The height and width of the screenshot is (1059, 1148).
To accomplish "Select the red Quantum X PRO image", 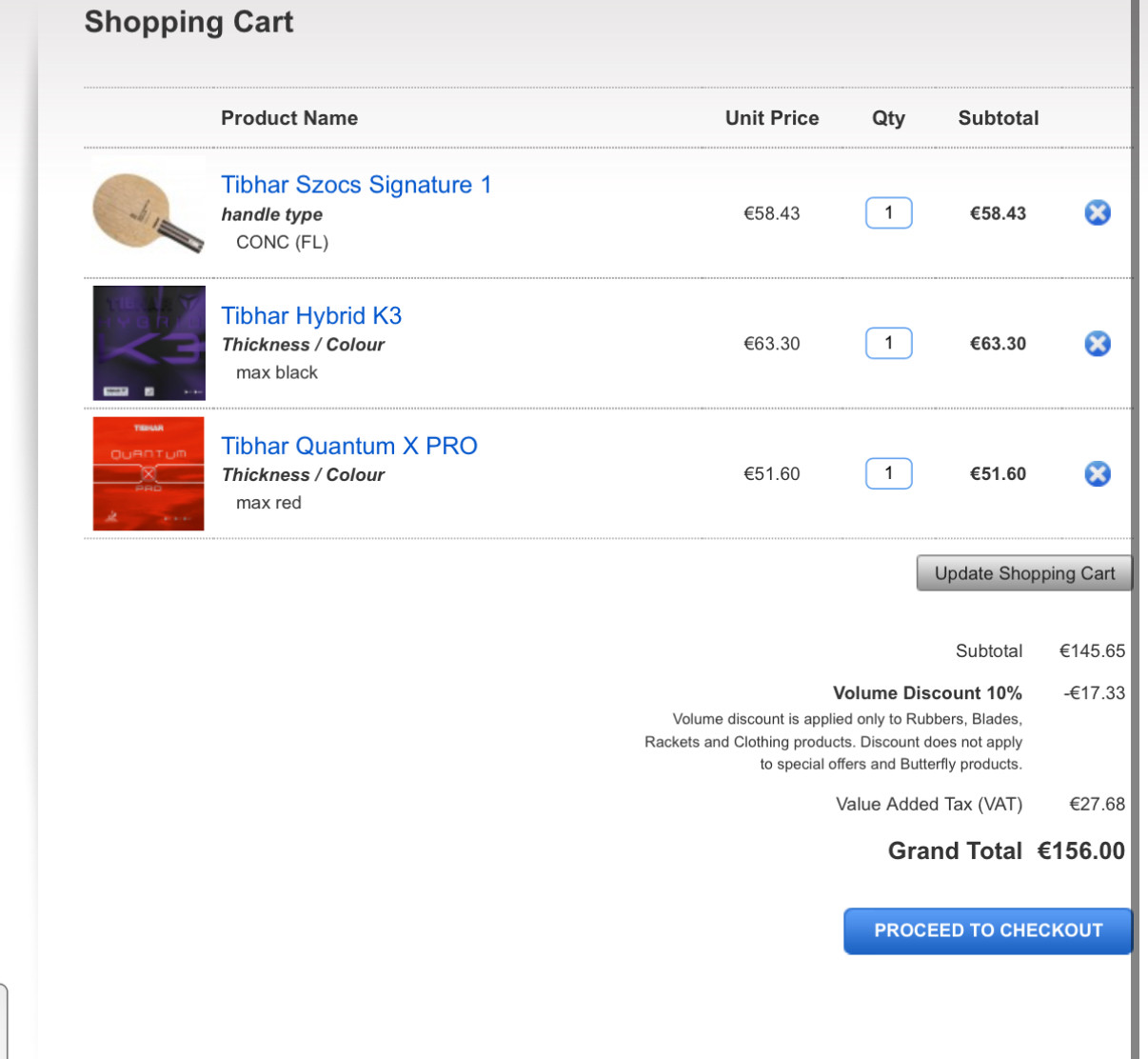I will pos(148,473).
